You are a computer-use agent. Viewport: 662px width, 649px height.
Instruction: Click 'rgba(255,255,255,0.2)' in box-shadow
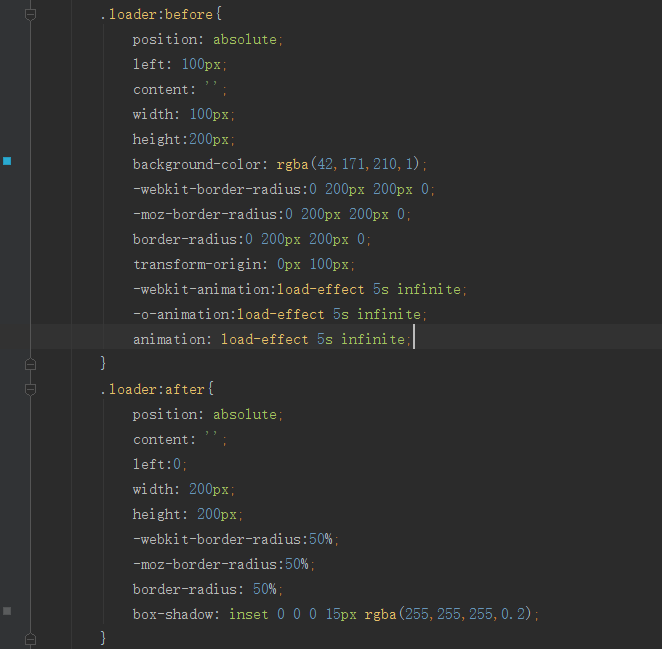pos(448,614)
